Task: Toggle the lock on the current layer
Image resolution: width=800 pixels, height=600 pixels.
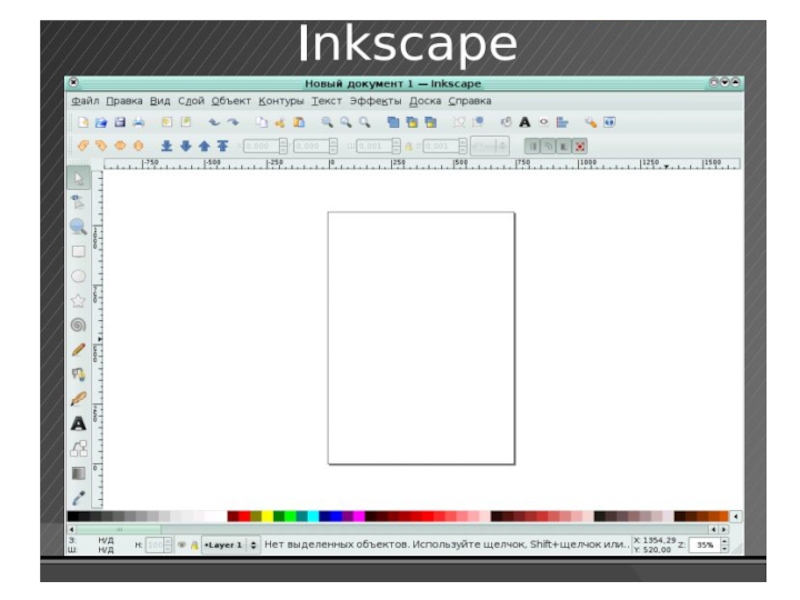Action: coord(193,545)
